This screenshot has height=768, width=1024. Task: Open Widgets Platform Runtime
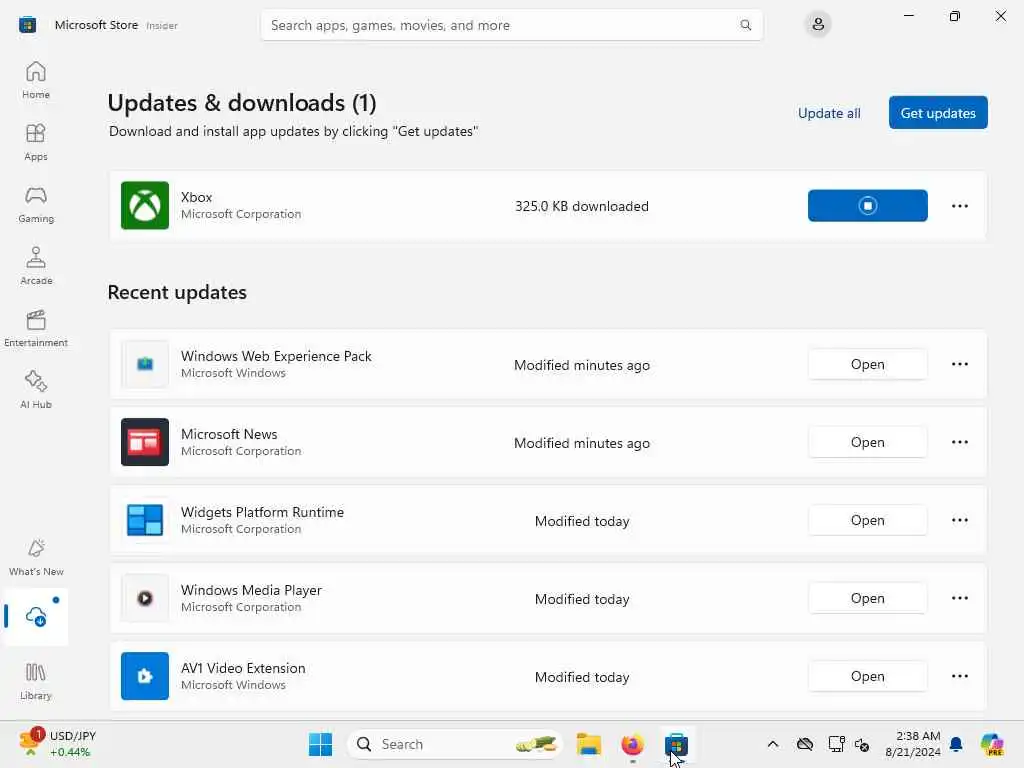pos(867,520)
